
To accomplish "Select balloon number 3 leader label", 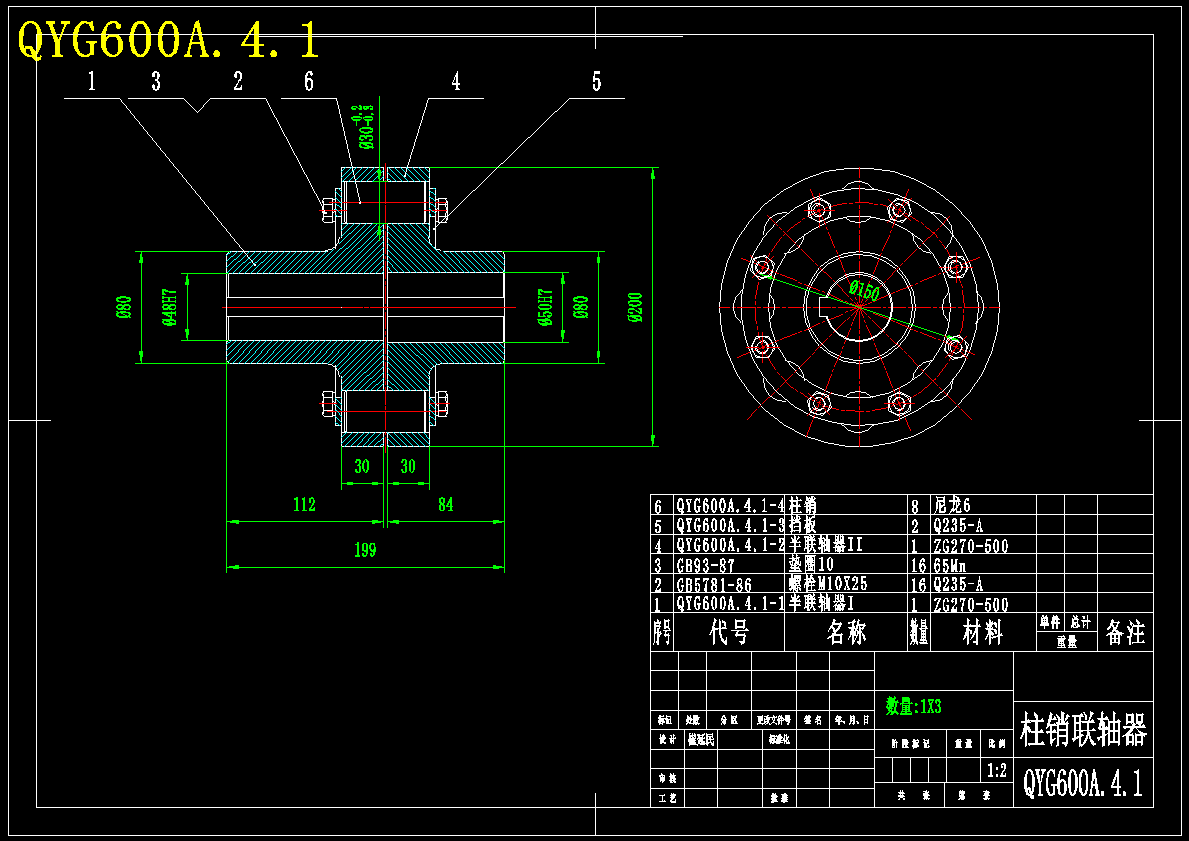I will pos(155,81).
